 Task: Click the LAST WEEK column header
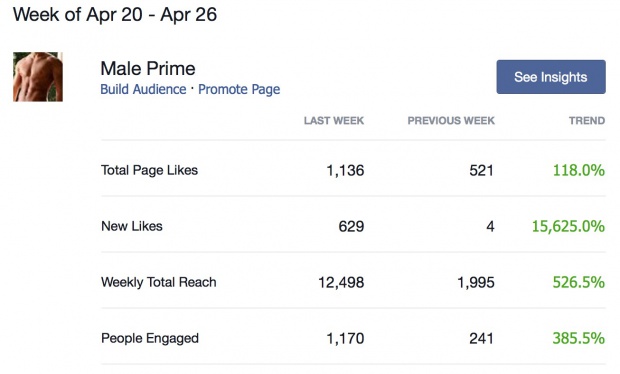(334, 121)
